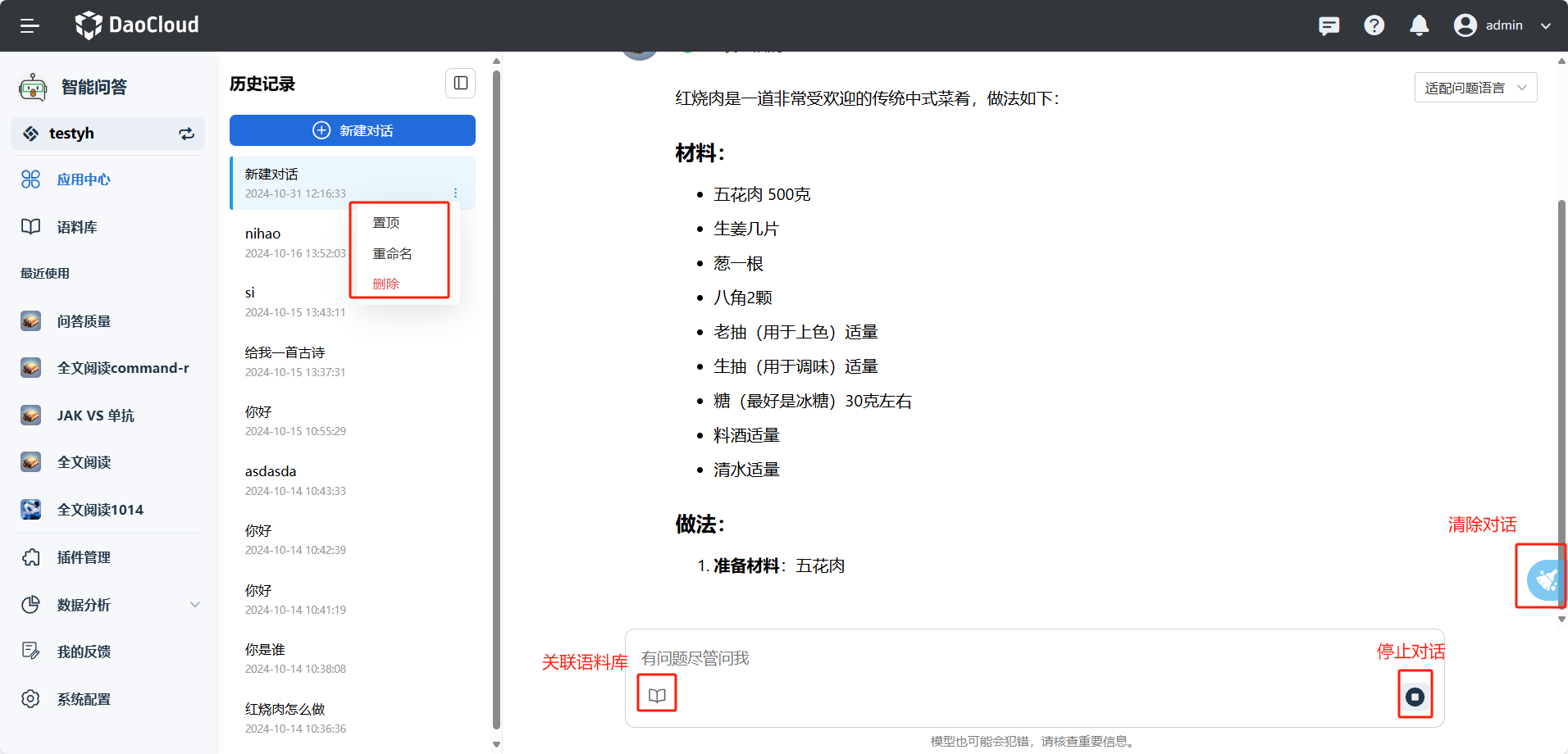Select 置顶 from the context menu

(386, 223)
